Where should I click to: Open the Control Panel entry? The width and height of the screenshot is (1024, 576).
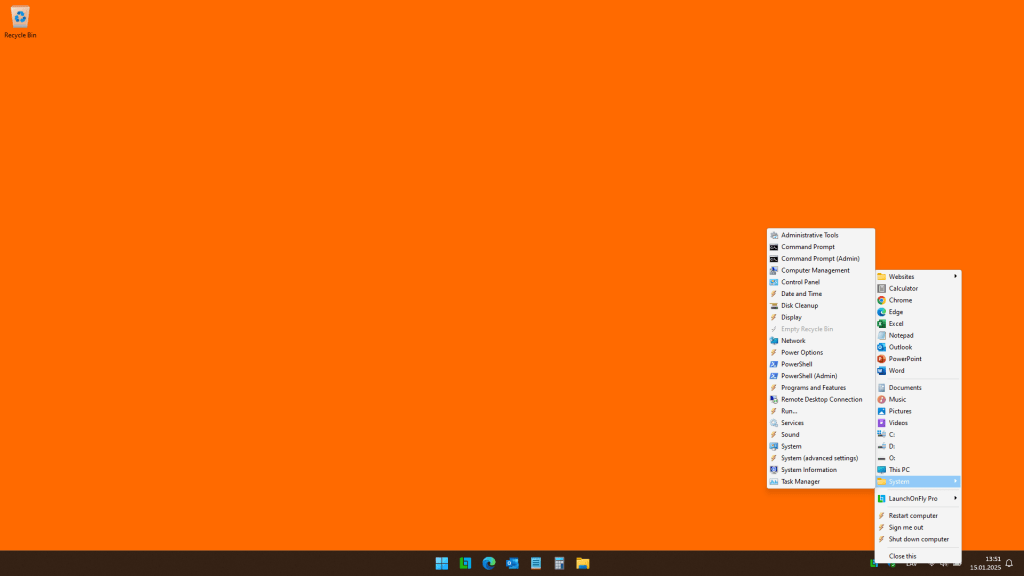(x=800, y=282)
